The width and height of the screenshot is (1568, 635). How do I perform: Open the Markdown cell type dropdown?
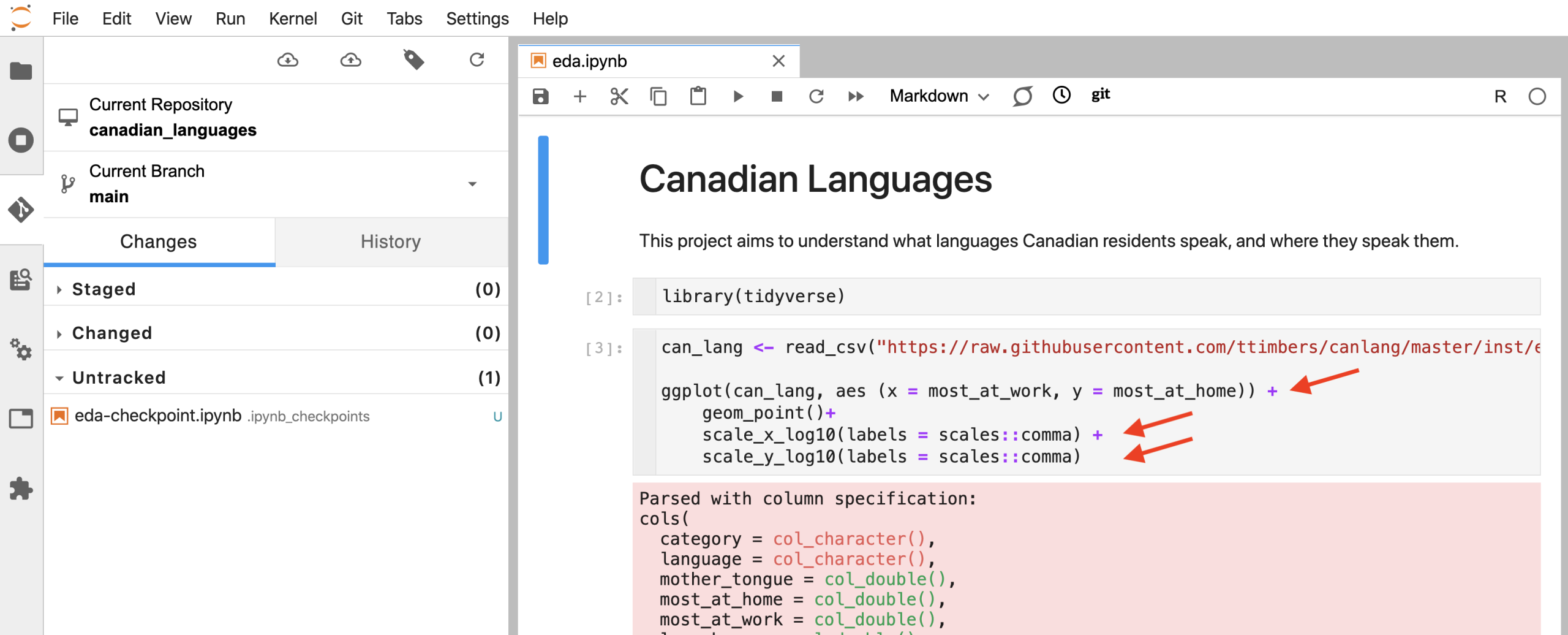938,96
